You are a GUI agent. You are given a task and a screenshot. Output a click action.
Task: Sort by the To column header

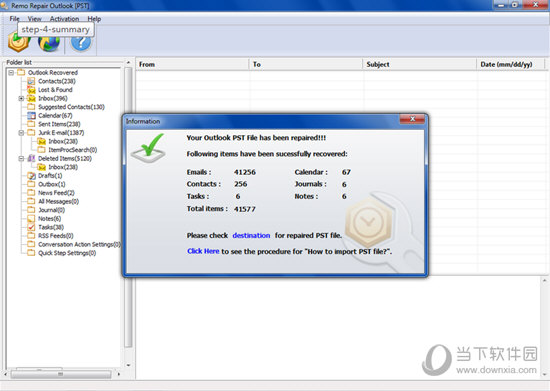click(x=306, y=65)
